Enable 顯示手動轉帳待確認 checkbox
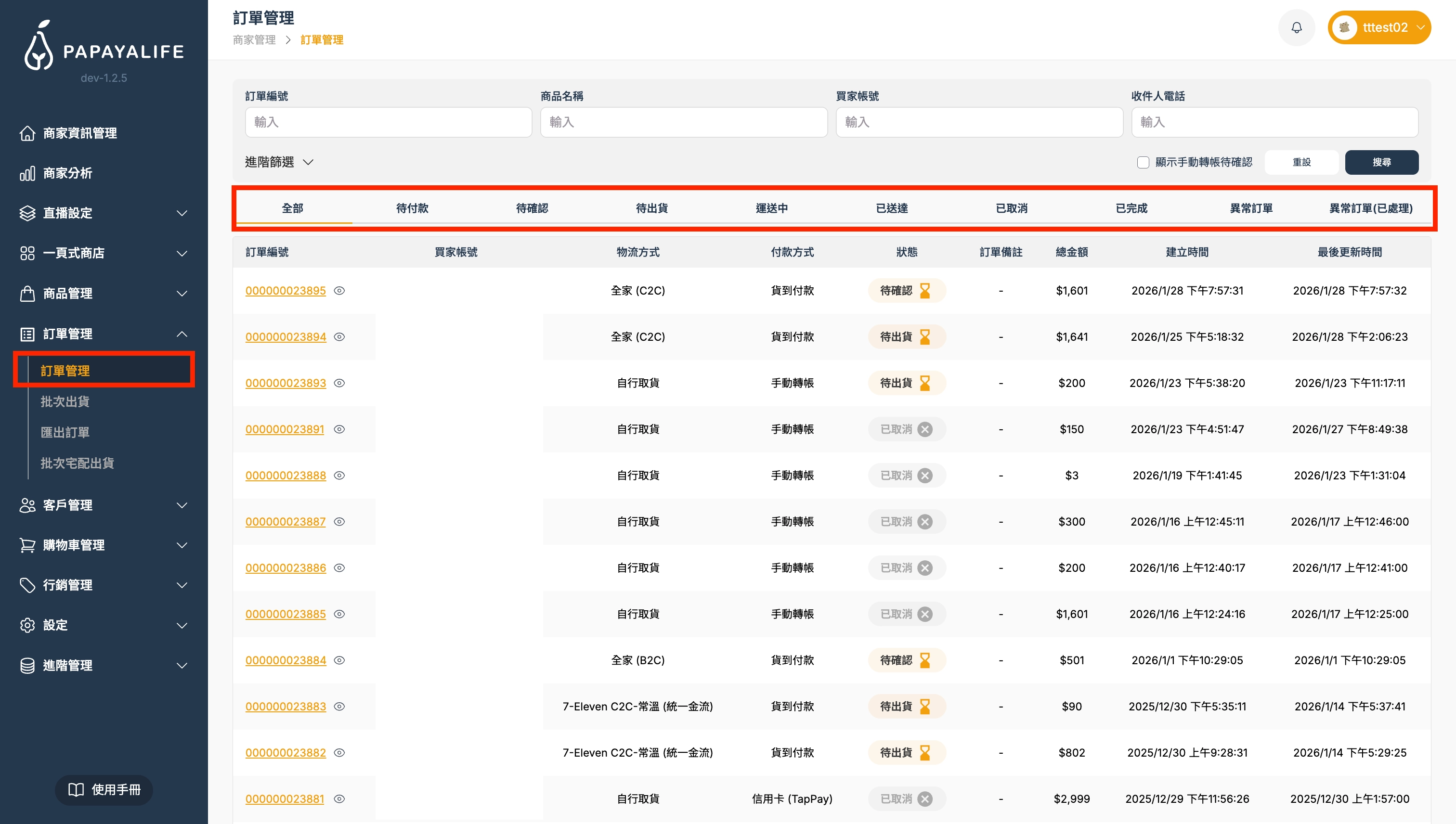Image resolution: width=1456 pixels, height=824 pixels. coord(1143,162)
